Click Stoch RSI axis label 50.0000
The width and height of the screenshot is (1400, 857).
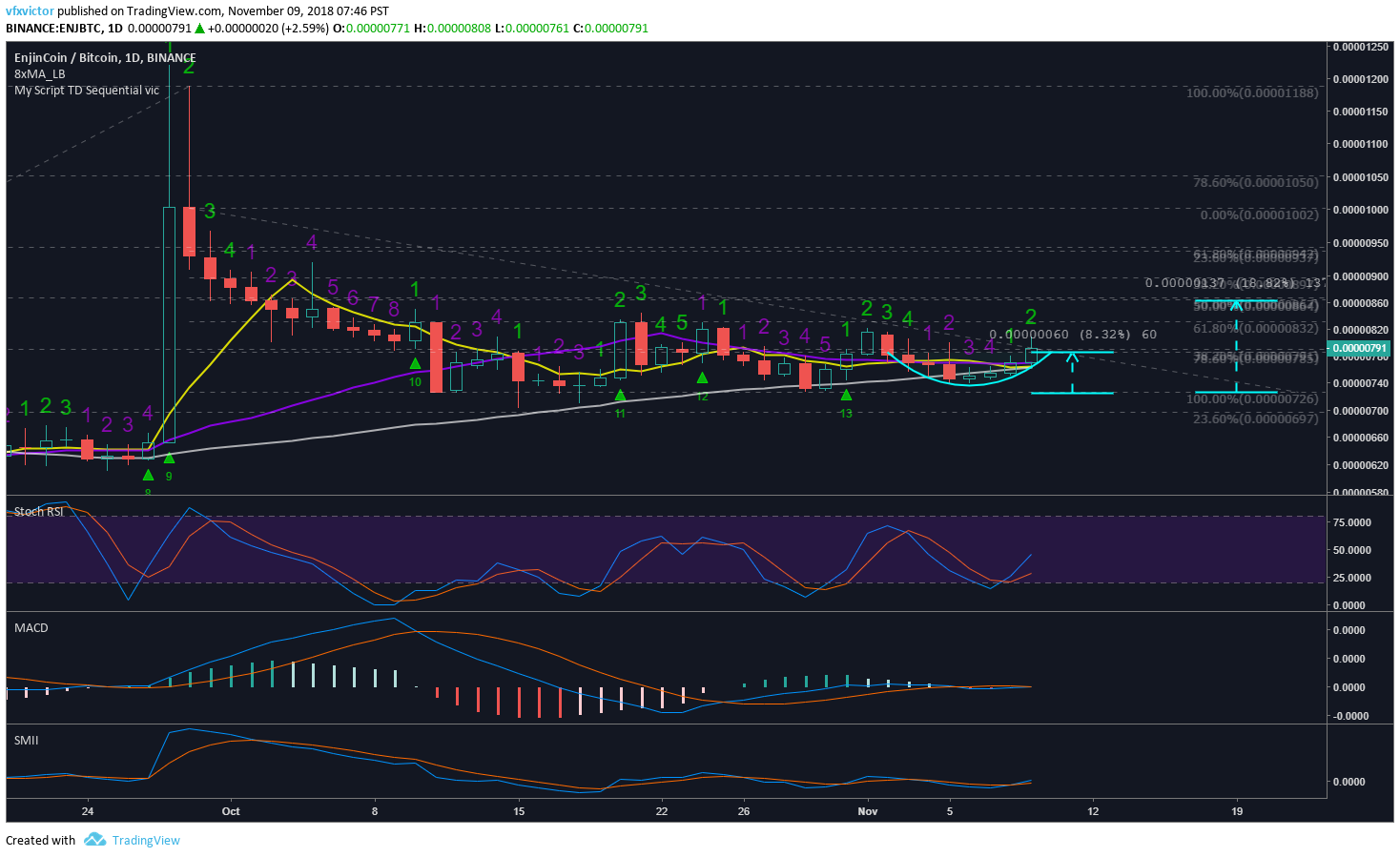pyautogui.click(x=1351, y=550)
